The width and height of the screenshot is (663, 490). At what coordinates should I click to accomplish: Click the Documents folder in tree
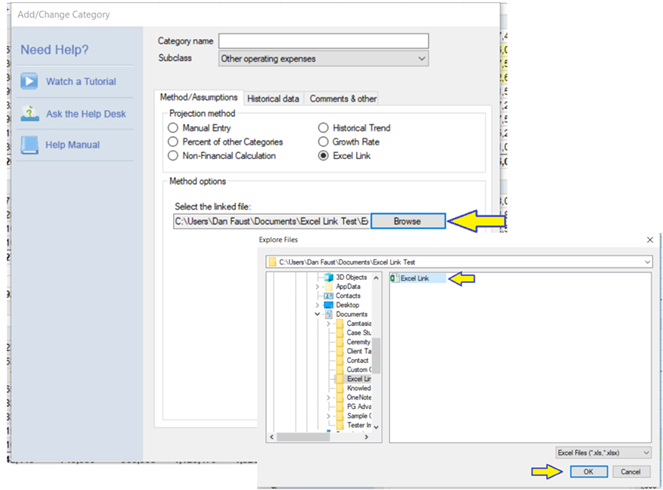pyautogui.click(x=351, y=314)
